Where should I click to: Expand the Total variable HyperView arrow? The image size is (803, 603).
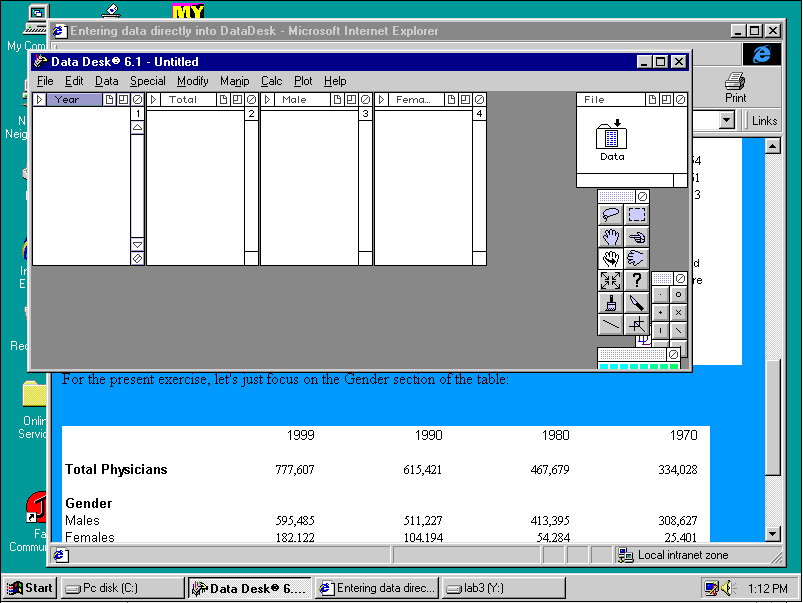(x=153, y=99)
